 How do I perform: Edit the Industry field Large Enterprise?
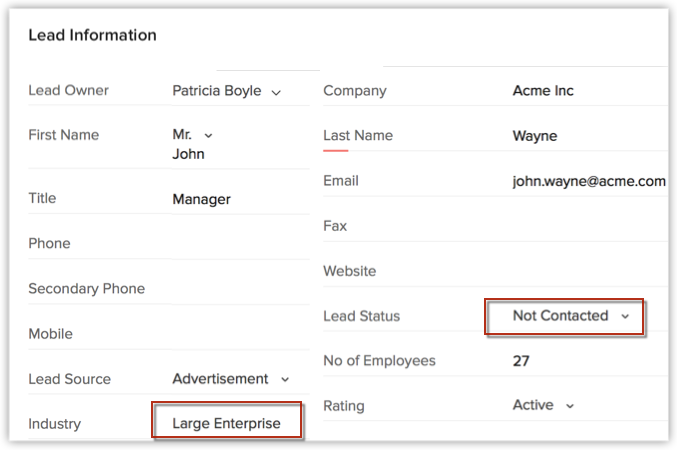tap(226, 424)
